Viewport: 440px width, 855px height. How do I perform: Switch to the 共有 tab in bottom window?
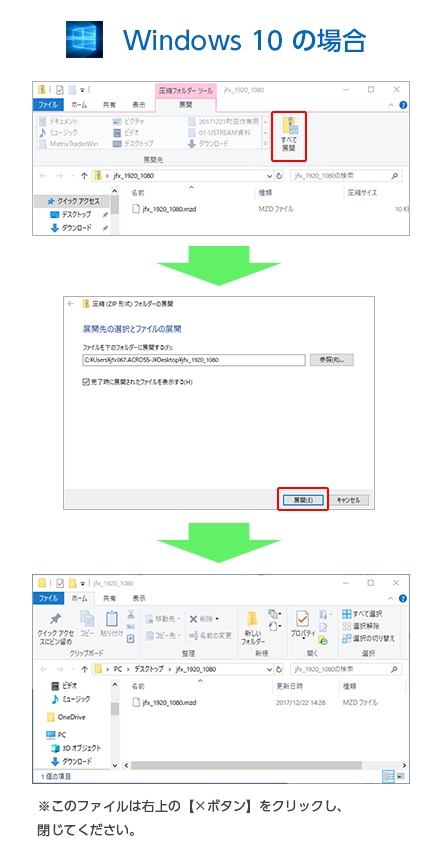109,598
